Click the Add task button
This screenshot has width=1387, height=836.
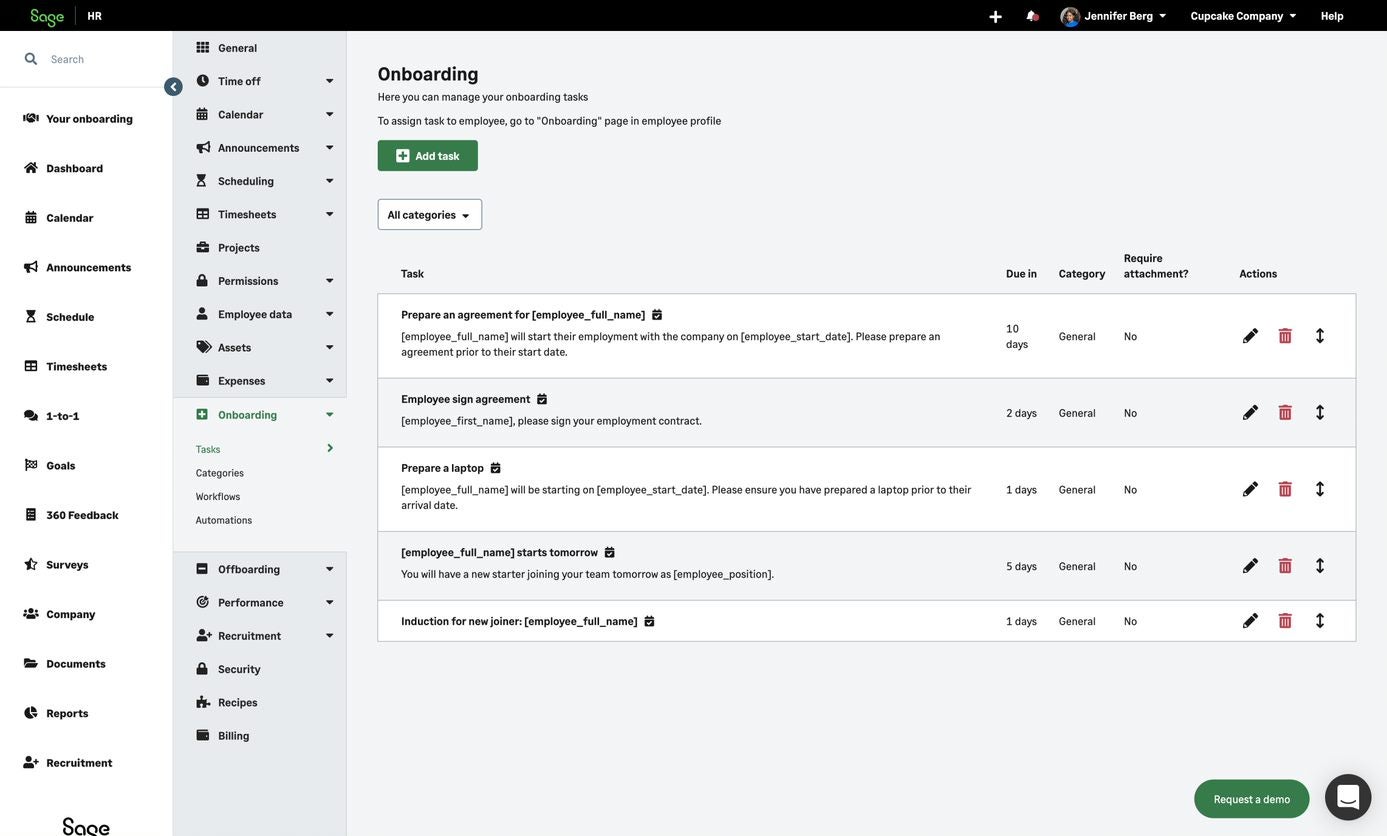(427, 156)
